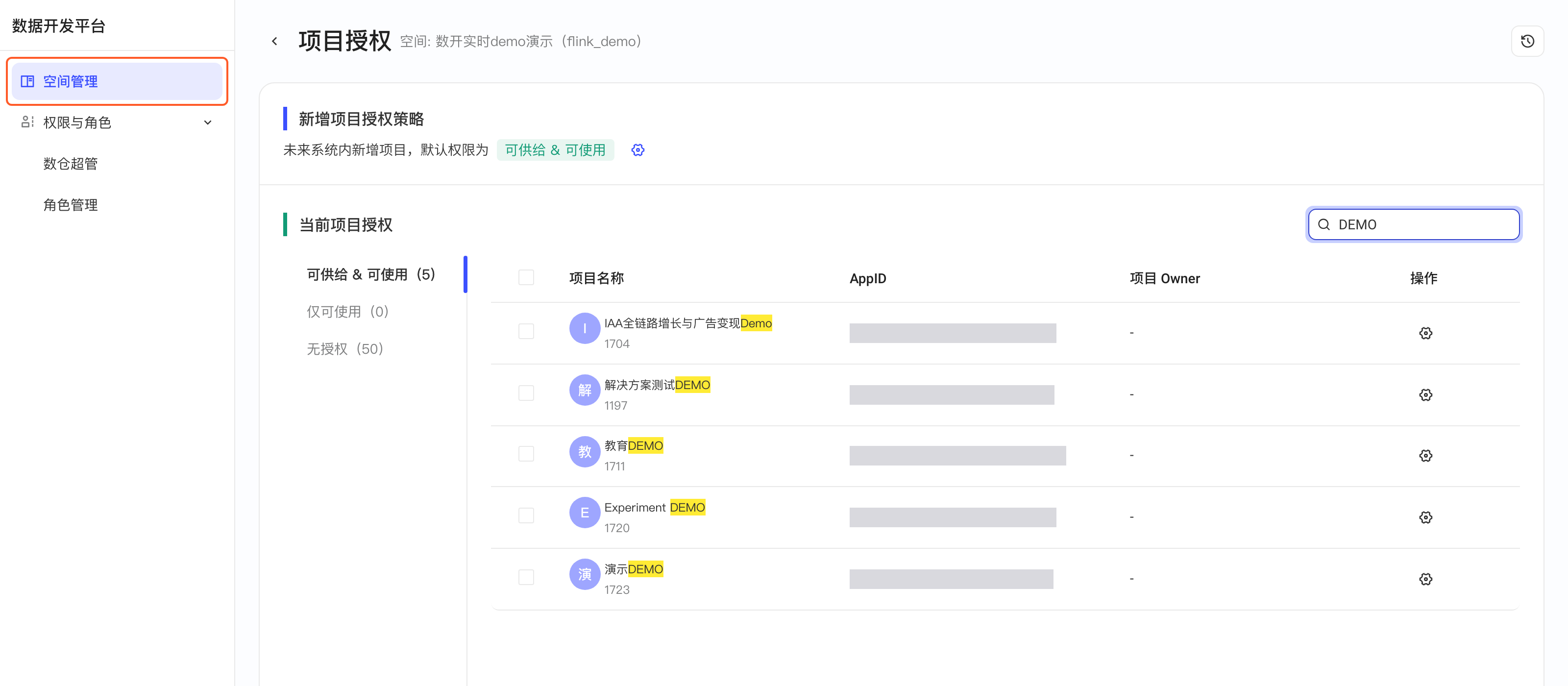Click the 权限与角色 people icon
The height and width of the screenshot is (686, 1568).
27,122
